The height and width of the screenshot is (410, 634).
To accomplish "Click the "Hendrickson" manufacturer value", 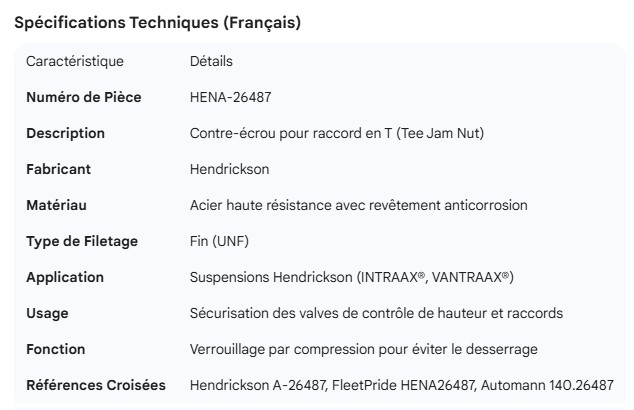I will click(230, 170).
